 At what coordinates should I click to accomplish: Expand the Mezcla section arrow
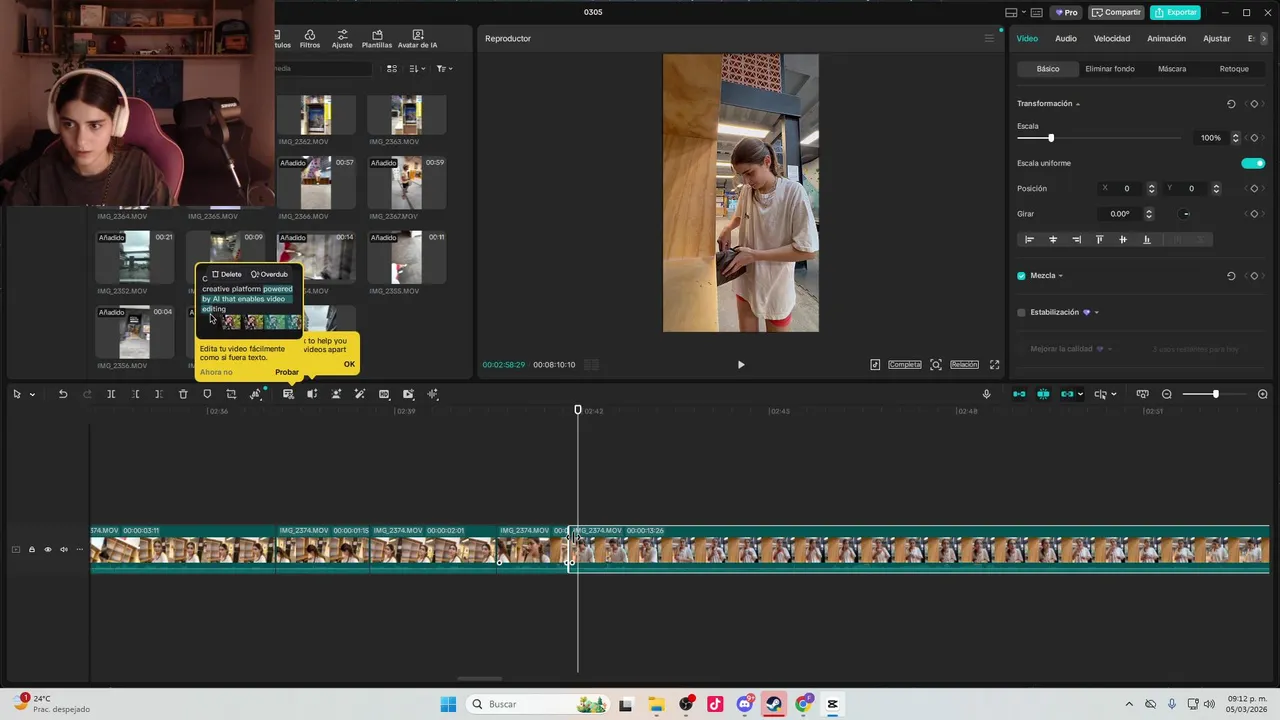coord(1061,276)
